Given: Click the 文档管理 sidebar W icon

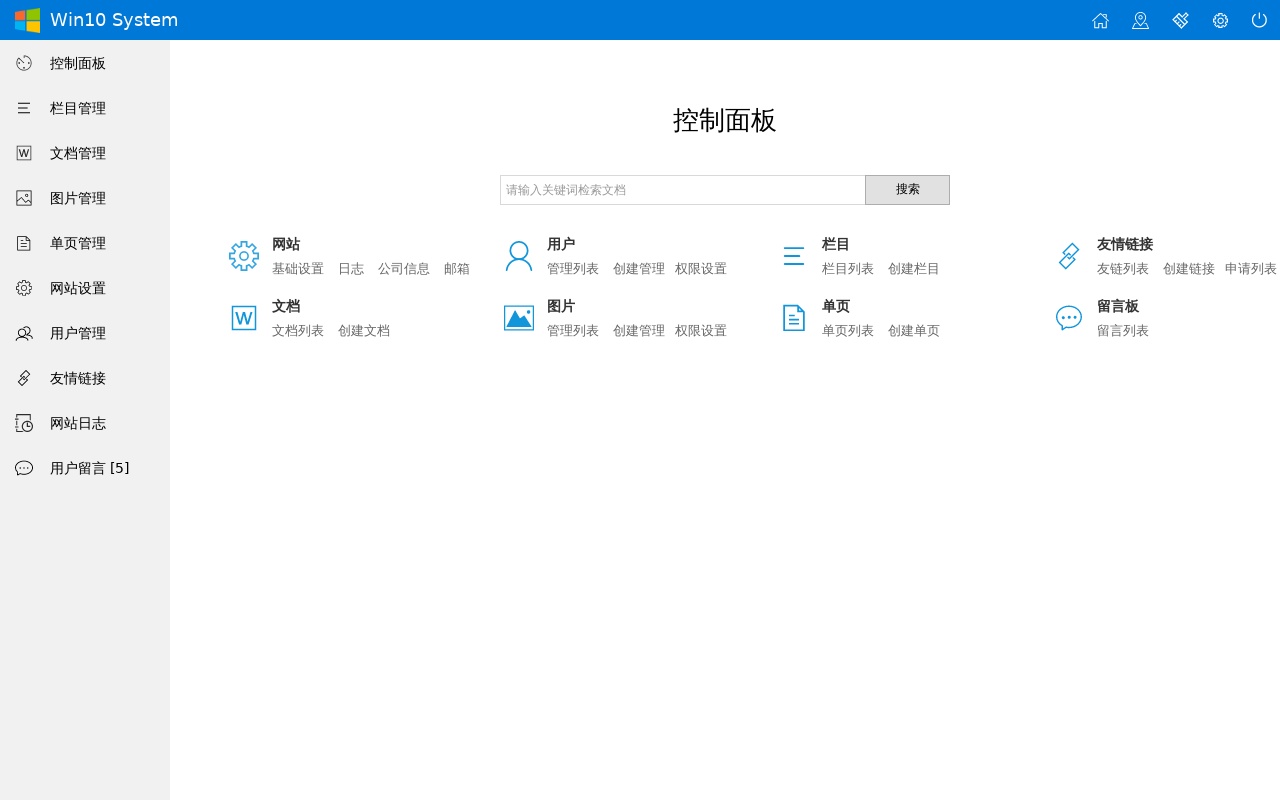Looking at the screenshot, I should click(x=24, y=153).
